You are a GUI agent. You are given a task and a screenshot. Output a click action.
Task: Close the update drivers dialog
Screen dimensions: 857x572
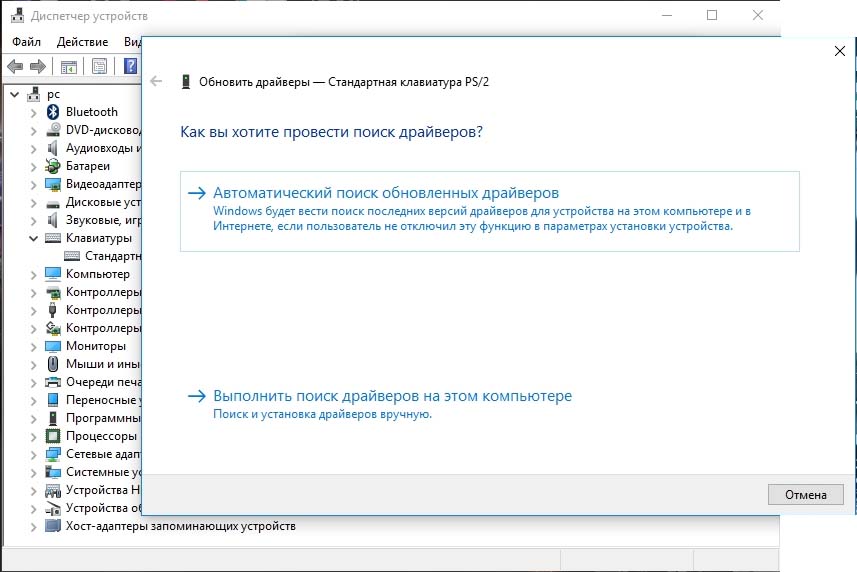click(840, 51)
